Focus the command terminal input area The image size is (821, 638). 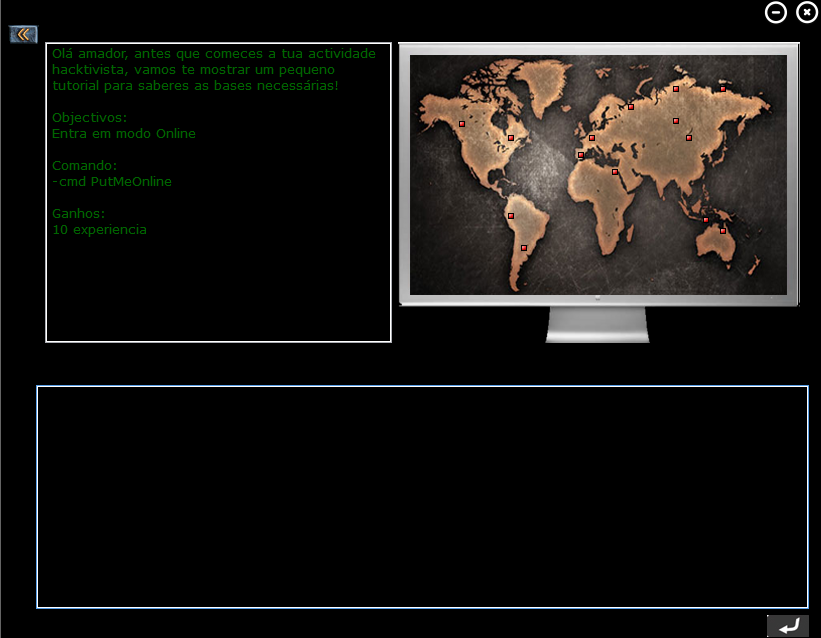tap(422, 496)
